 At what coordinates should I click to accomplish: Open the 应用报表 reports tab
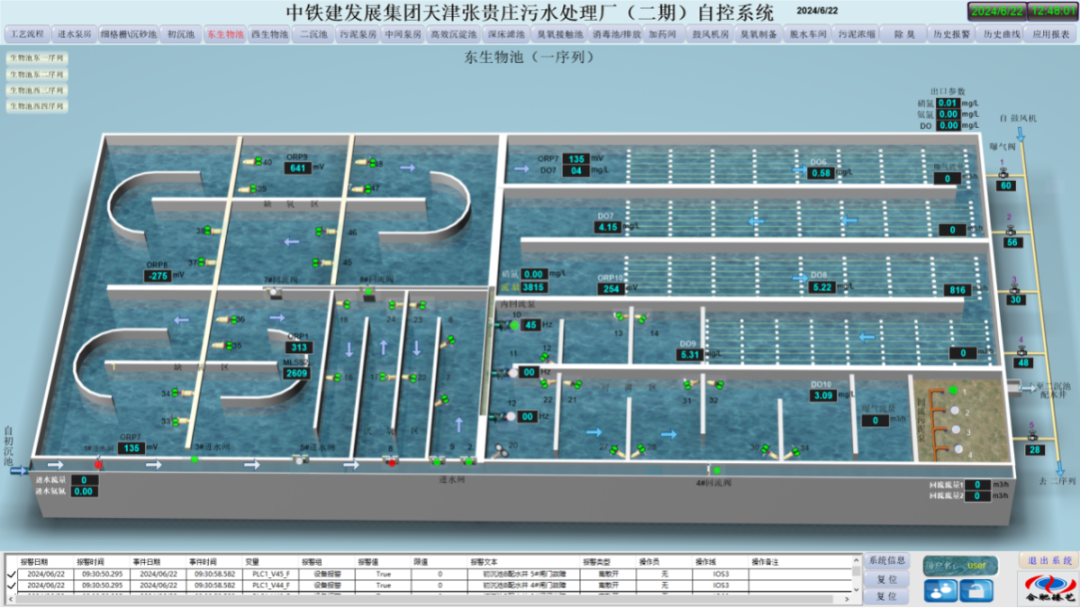[x=1051, y=34]
